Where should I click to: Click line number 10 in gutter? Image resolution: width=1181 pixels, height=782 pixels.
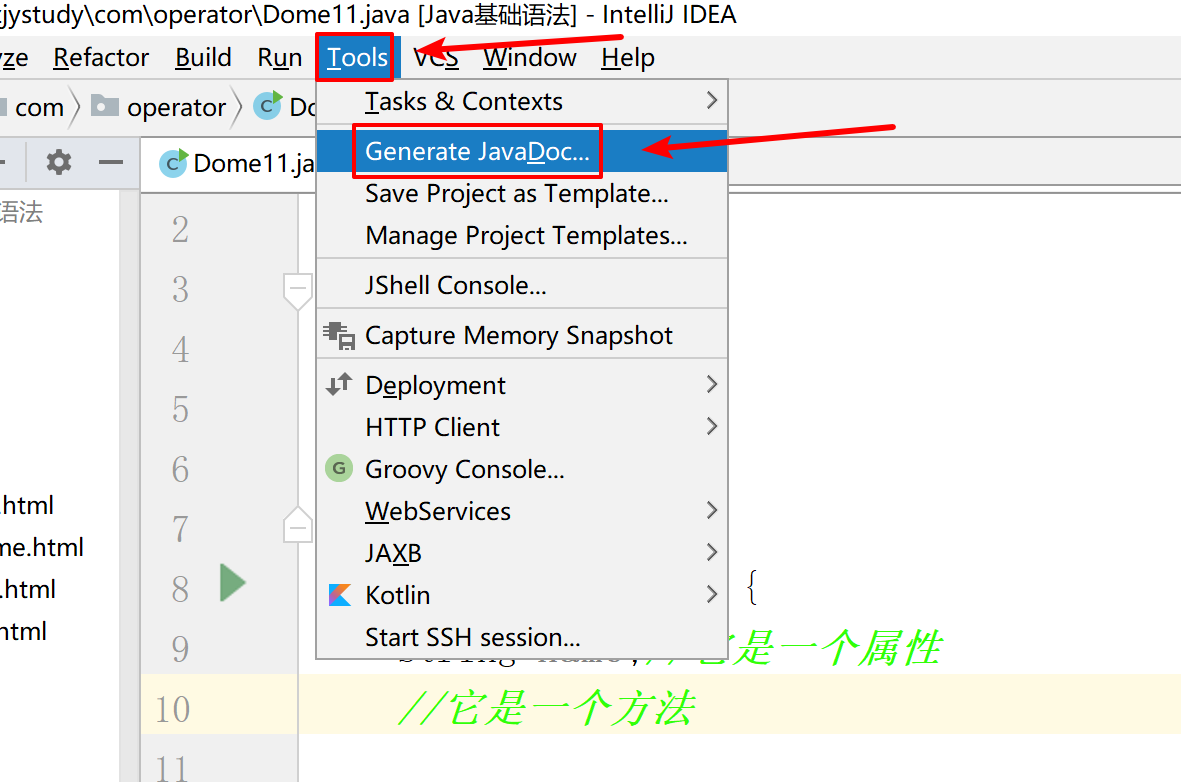click(172, 709)
